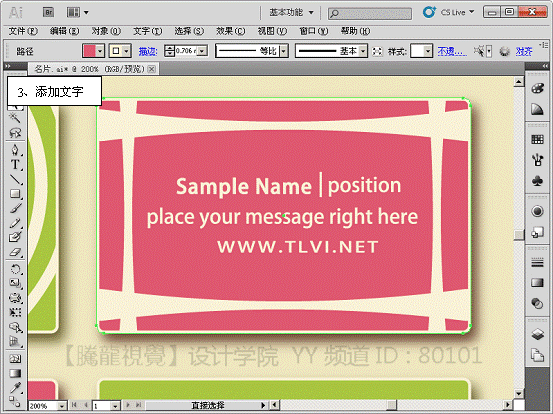Screen dimensions: 553x414
Task: Select the Magic Wand tool
Action: [x=15, y=117]
